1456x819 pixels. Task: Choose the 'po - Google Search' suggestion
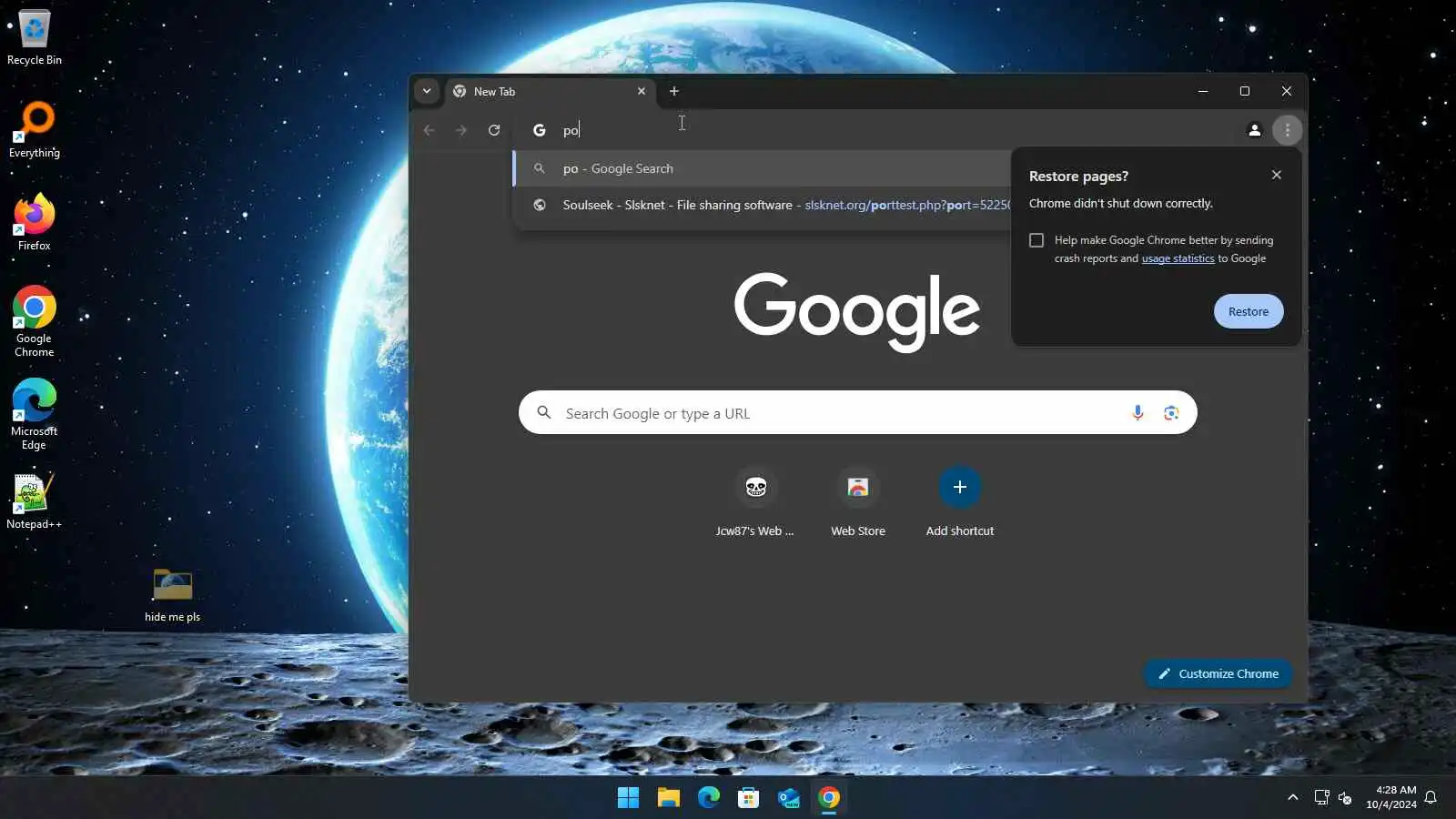[x=763, y=168]
